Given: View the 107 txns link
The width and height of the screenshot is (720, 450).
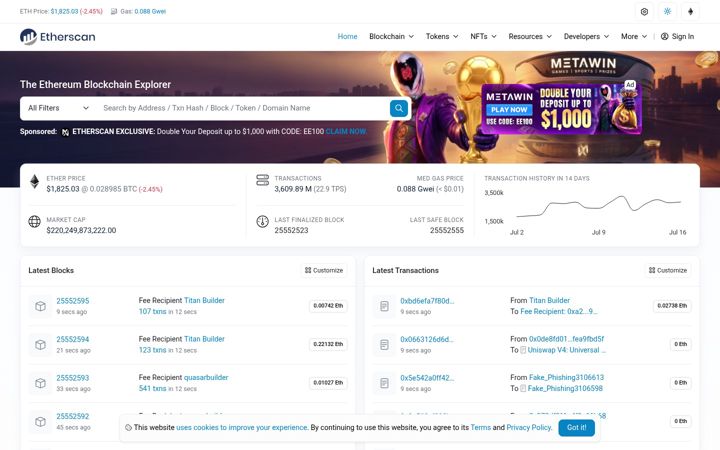Looking at the screenshot, I should point(152,311).
